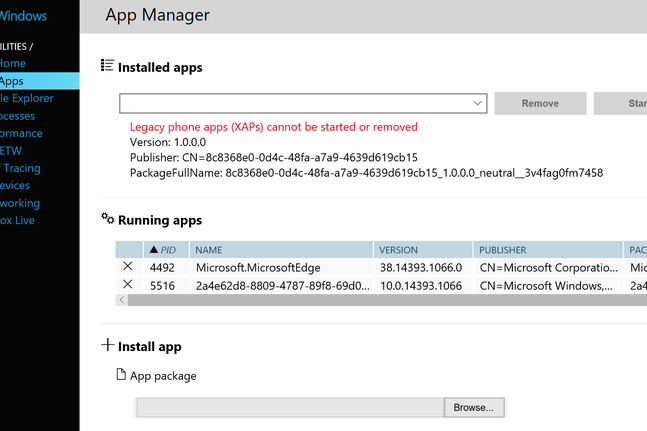
Task: Click the Installed apps list icon
Action: click(107, 66)
